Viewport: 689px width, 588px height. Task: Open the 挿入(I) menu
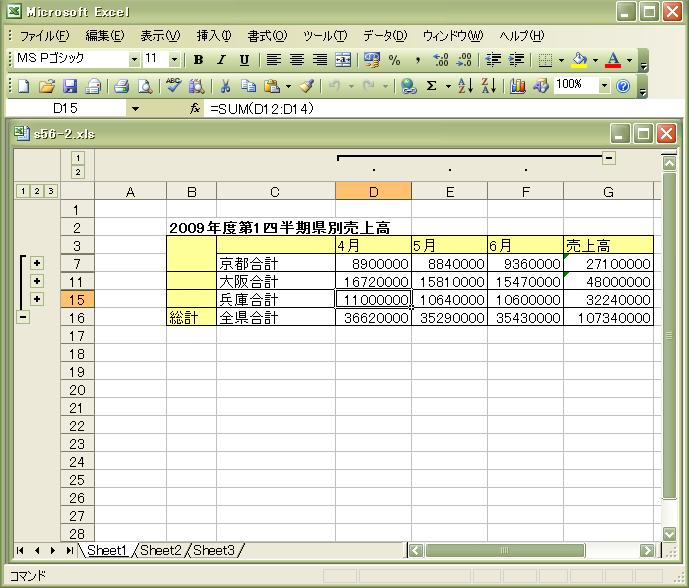214,36
